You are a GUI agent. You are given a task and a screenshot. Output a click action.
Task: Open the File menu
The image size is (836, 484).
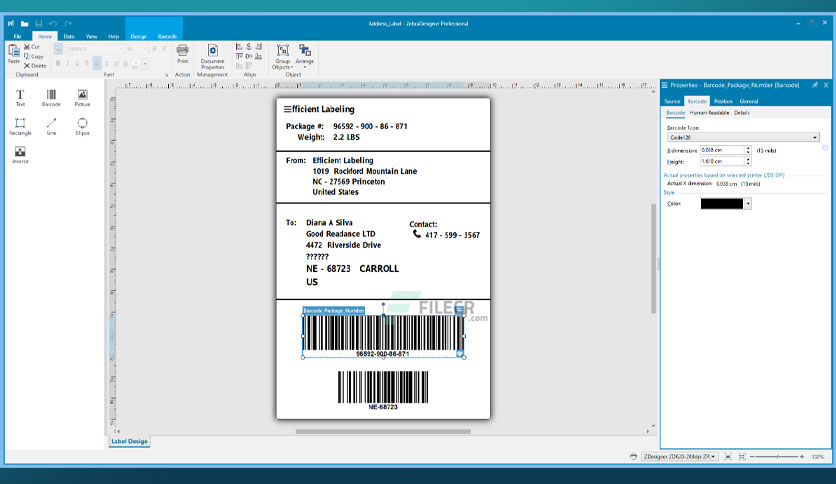tap(18, 36)
